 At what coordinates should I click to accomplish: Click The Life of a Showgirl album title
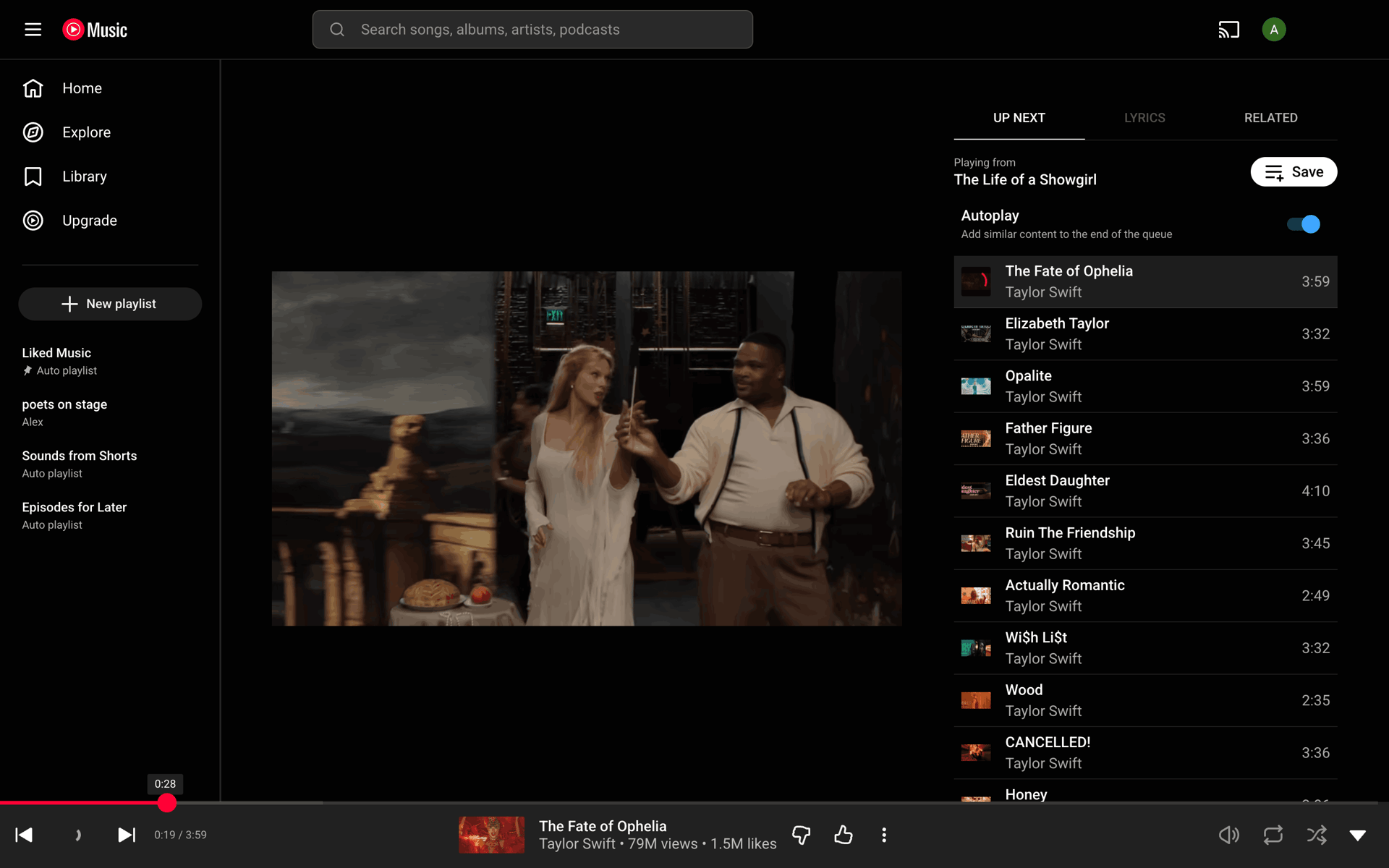coord(1024,180)
